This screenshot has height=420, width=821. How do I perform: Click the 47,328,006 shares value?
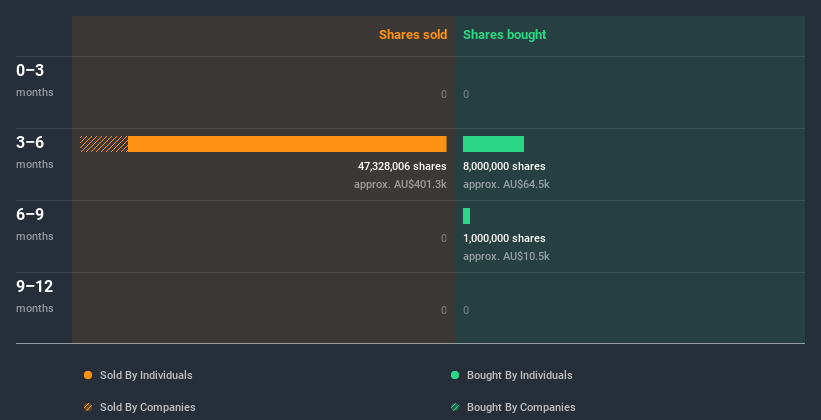tap(402, 166)
